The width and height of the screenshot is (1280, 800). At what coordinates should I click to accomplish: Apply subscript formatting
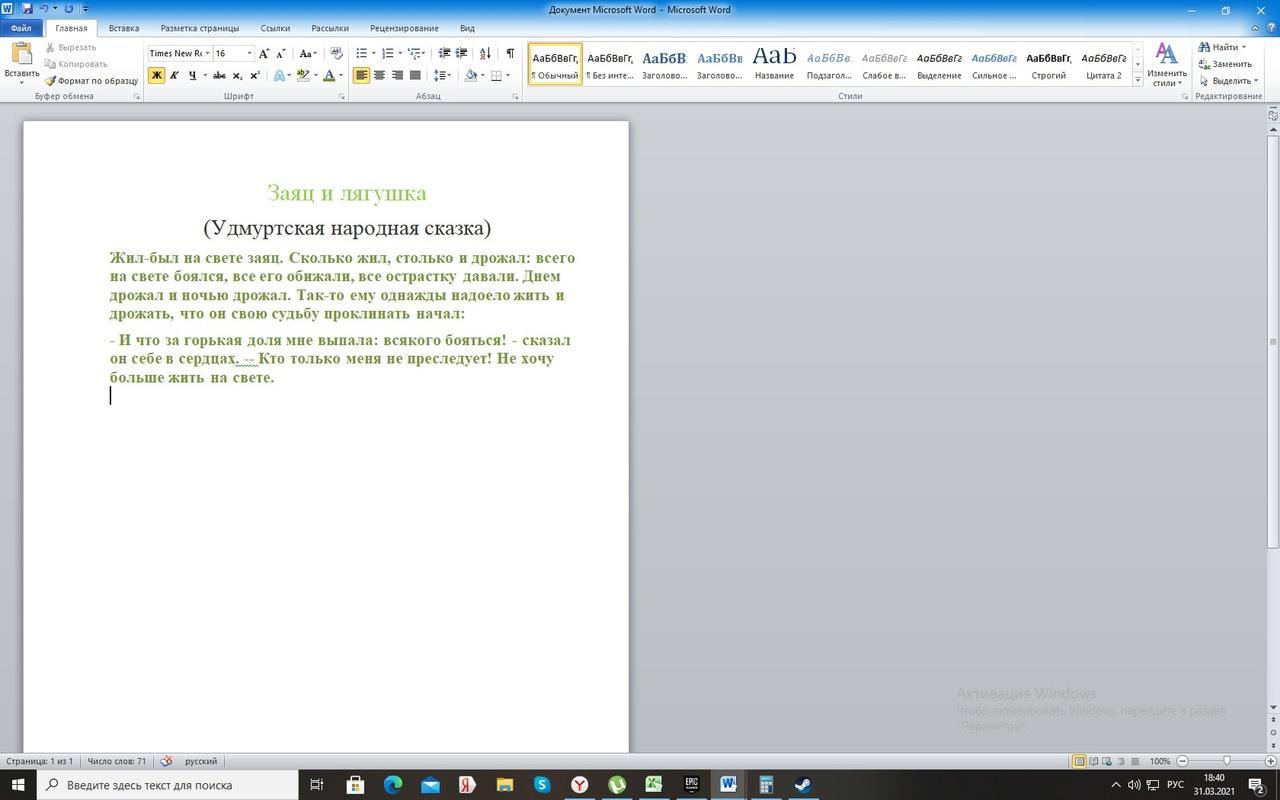[x=237, y=76]
